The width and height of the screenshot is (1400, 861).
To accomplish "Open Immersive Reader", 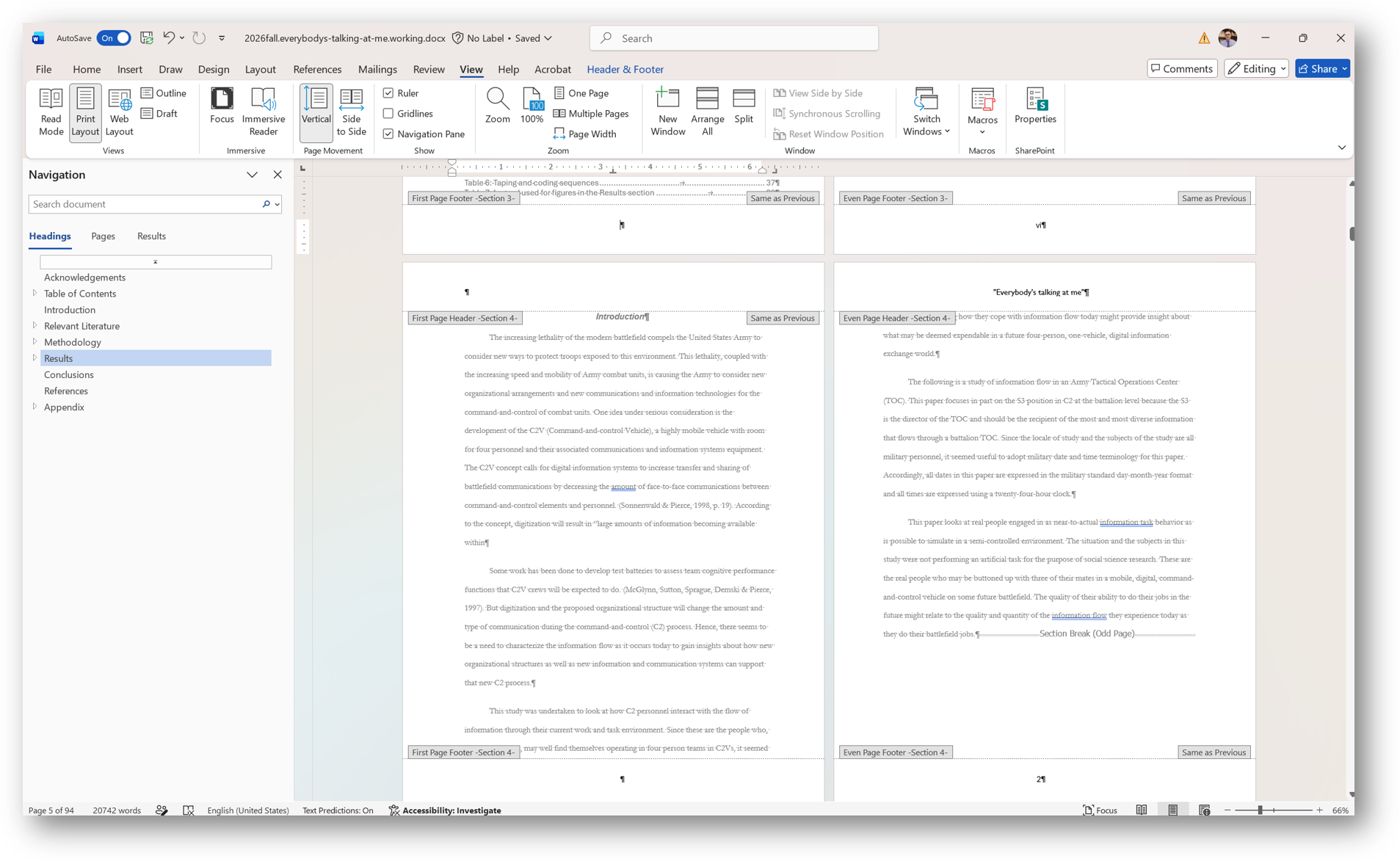I will click(x=263, y=112).
